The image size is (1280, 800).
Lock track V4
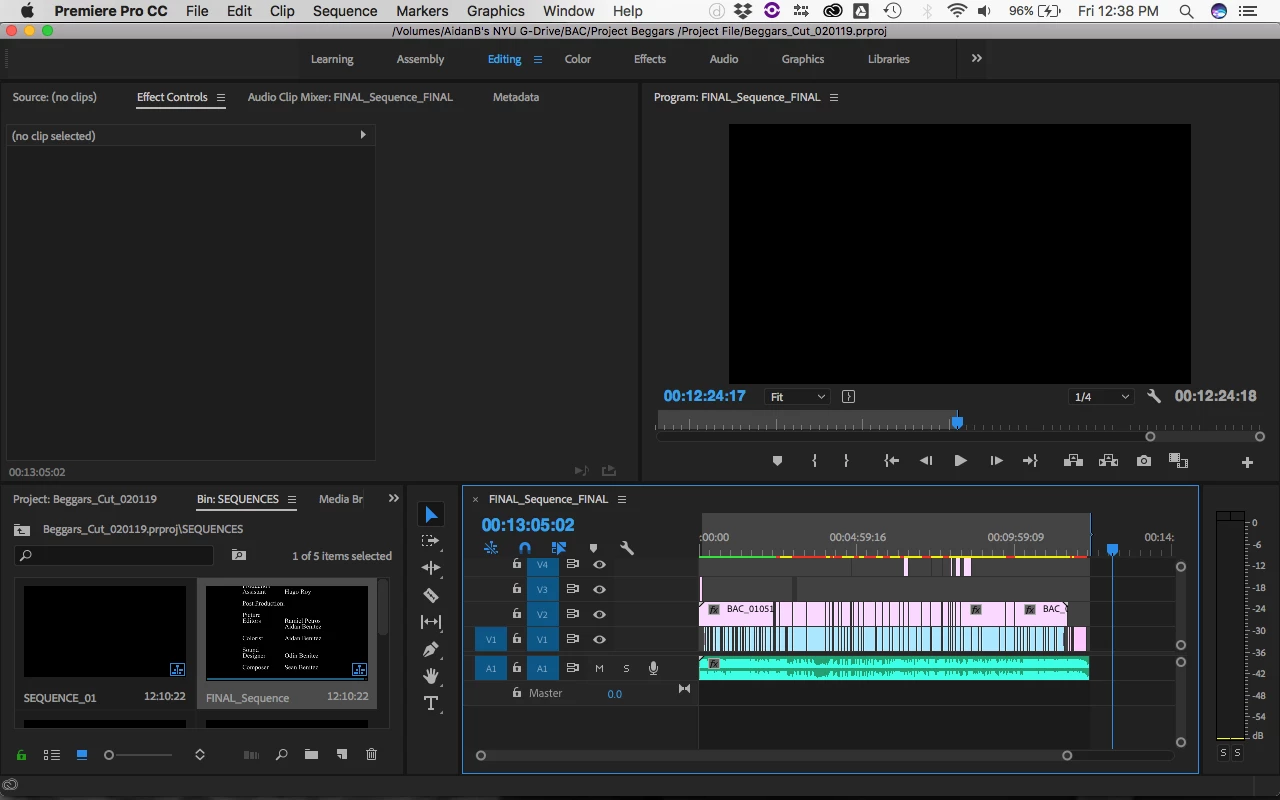click(517, 564)
